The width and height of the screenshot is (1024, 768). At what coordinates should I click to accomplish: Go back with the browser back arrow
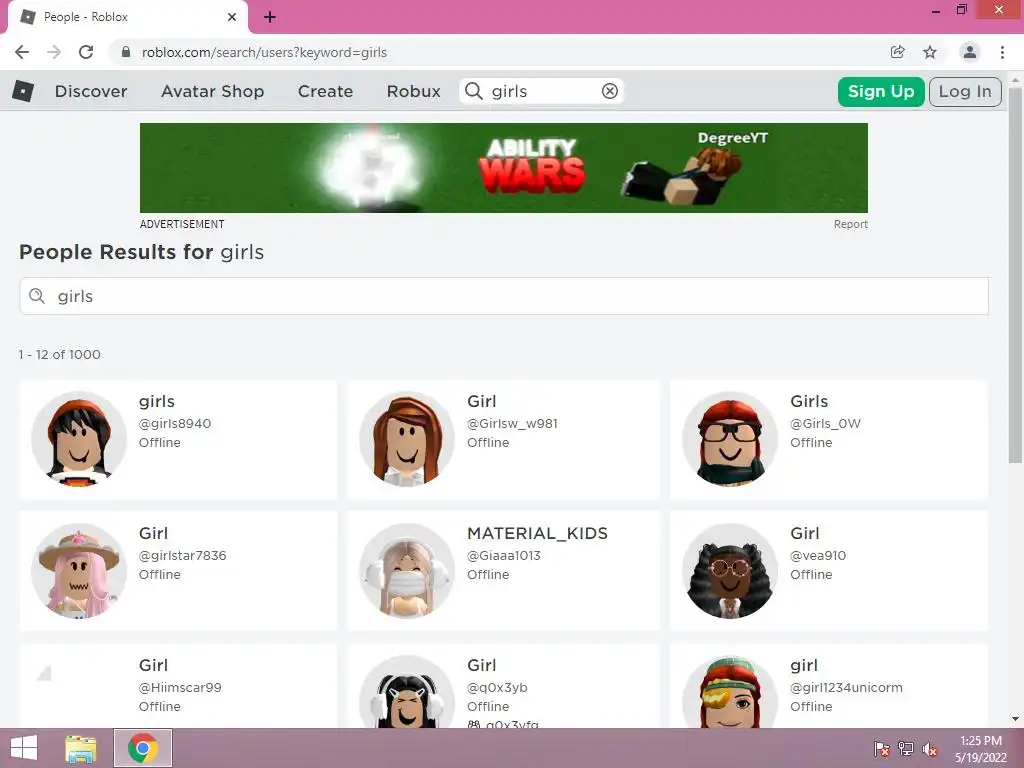22,52
